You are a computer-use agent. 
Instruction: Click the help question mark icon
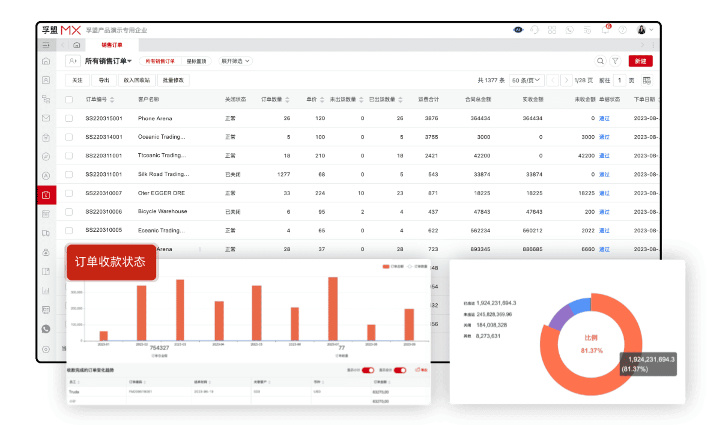coord(622,30)
